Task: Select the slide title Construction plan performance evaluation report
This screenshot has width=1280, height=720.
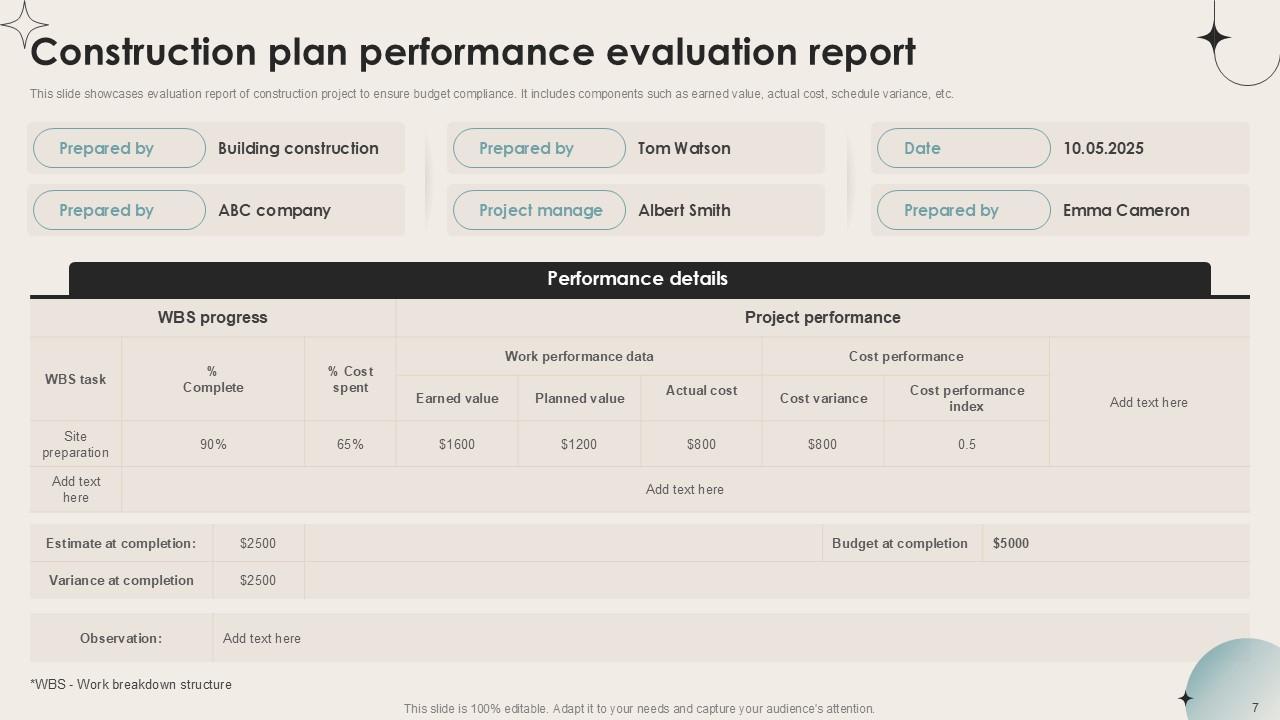Action: click(x=473, y=52)
